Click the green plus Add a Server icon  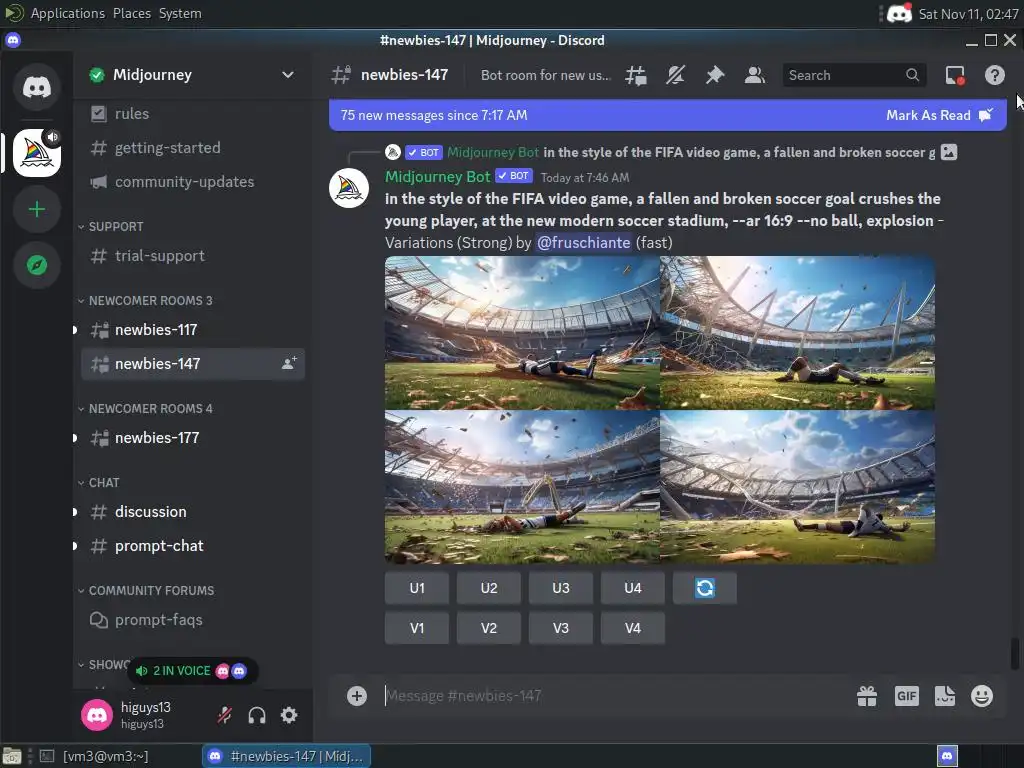(37, 209)
